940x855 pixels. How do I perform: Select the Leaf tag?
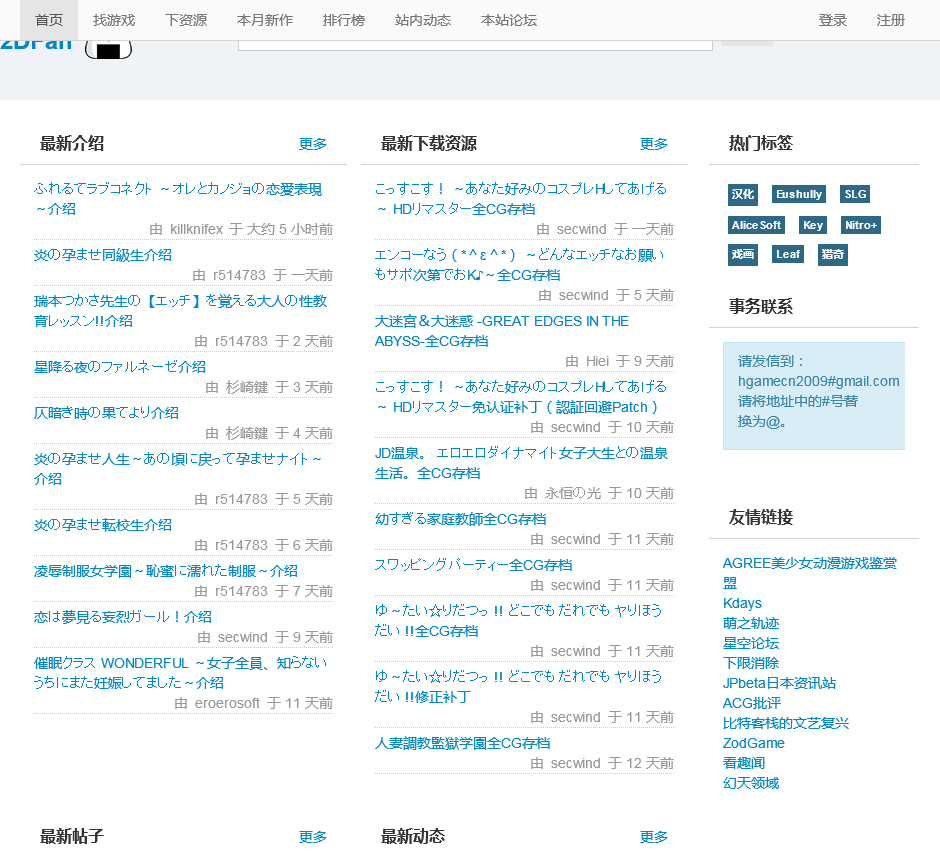788,254
